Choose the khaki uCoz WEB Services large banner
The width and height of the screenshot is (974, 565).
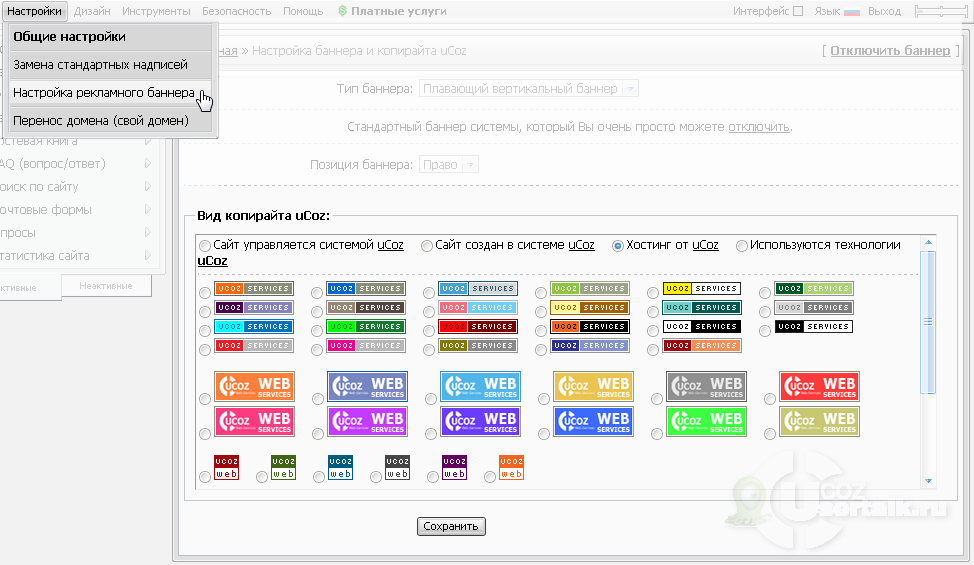pos(819,421)
